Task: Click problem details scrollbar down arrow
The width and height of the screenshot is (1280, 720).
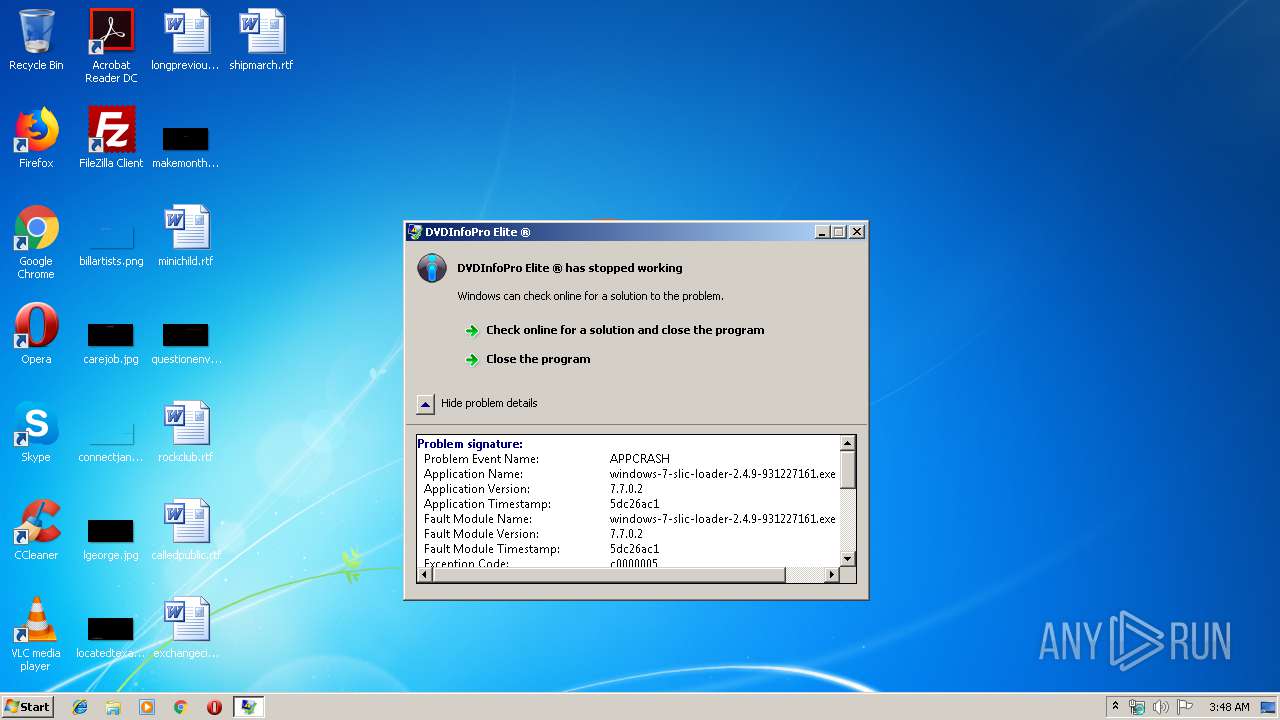Action: coord(848,559)
